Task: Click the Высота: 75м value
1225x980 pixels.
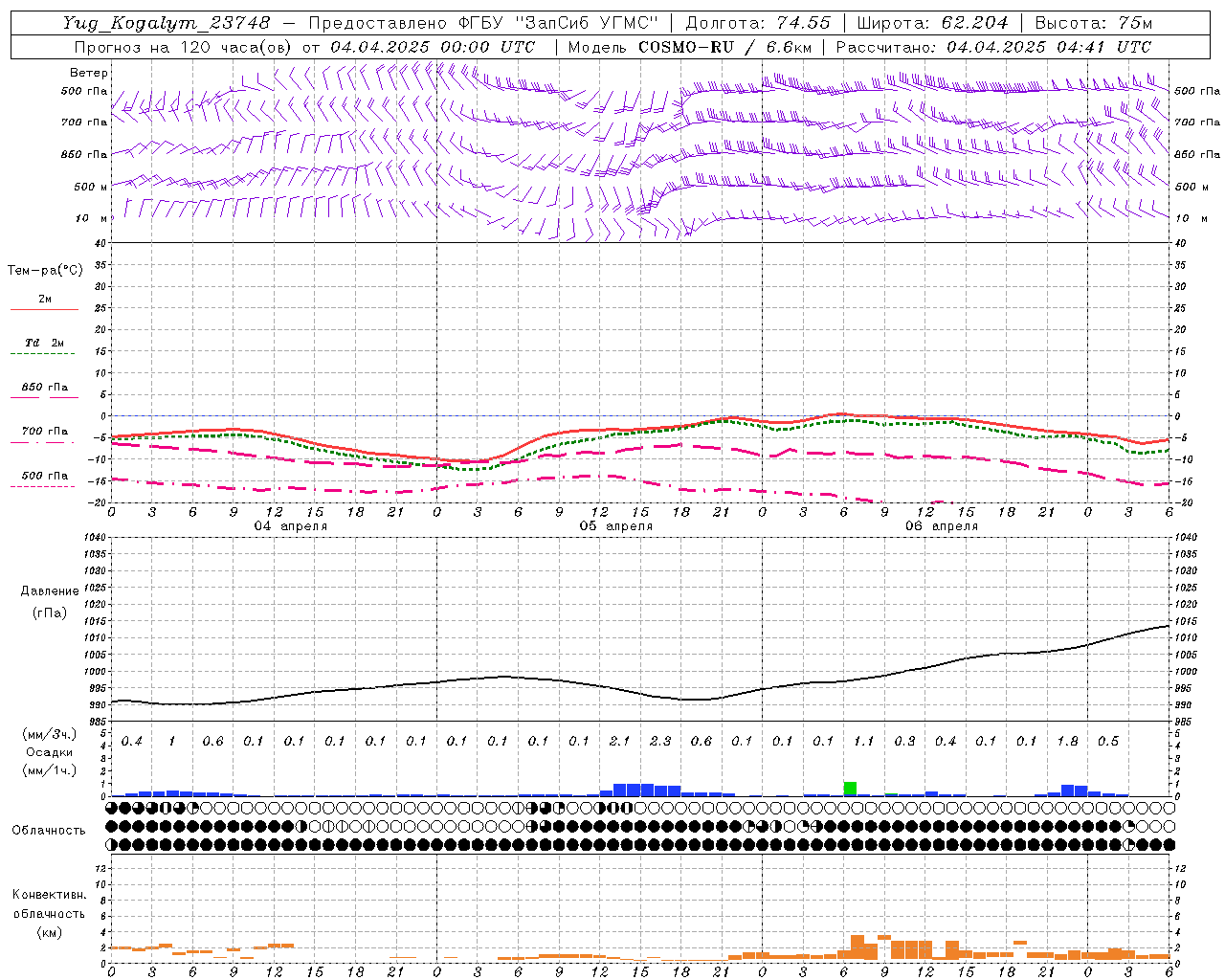Action: pos(1094,22)
